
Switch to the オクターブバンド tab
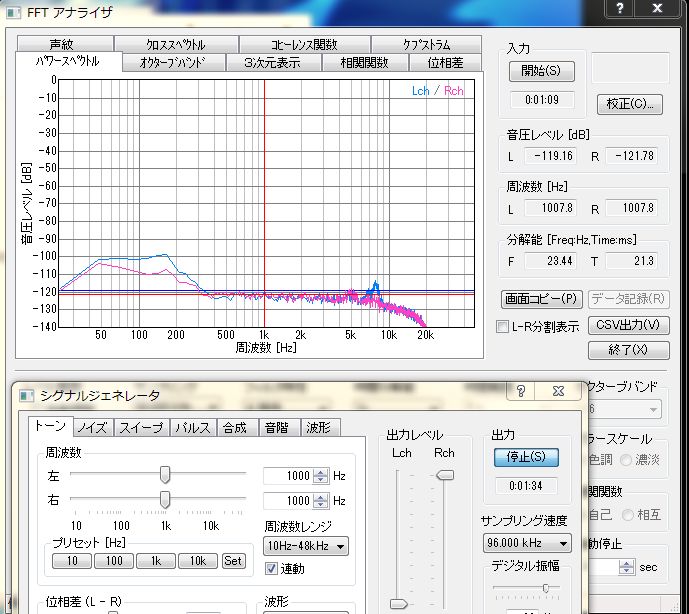point(173,62)
